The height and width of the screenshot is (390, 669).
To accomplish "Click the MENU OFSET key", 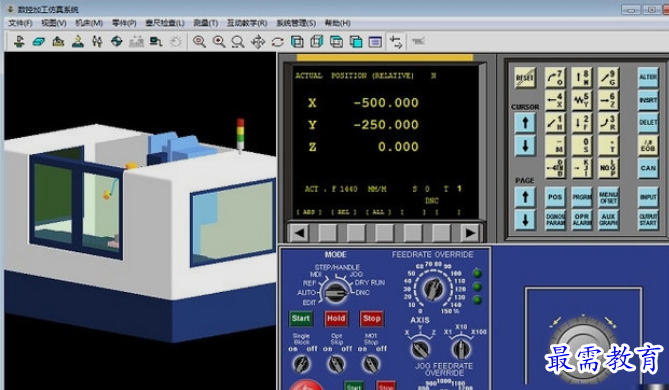I will pos(608,197).
